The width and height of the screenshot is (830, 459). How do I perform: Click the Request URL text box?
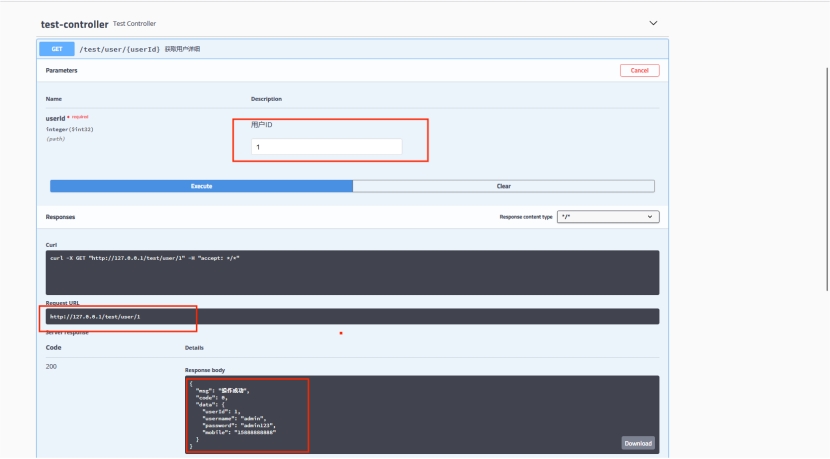[350, 316]
